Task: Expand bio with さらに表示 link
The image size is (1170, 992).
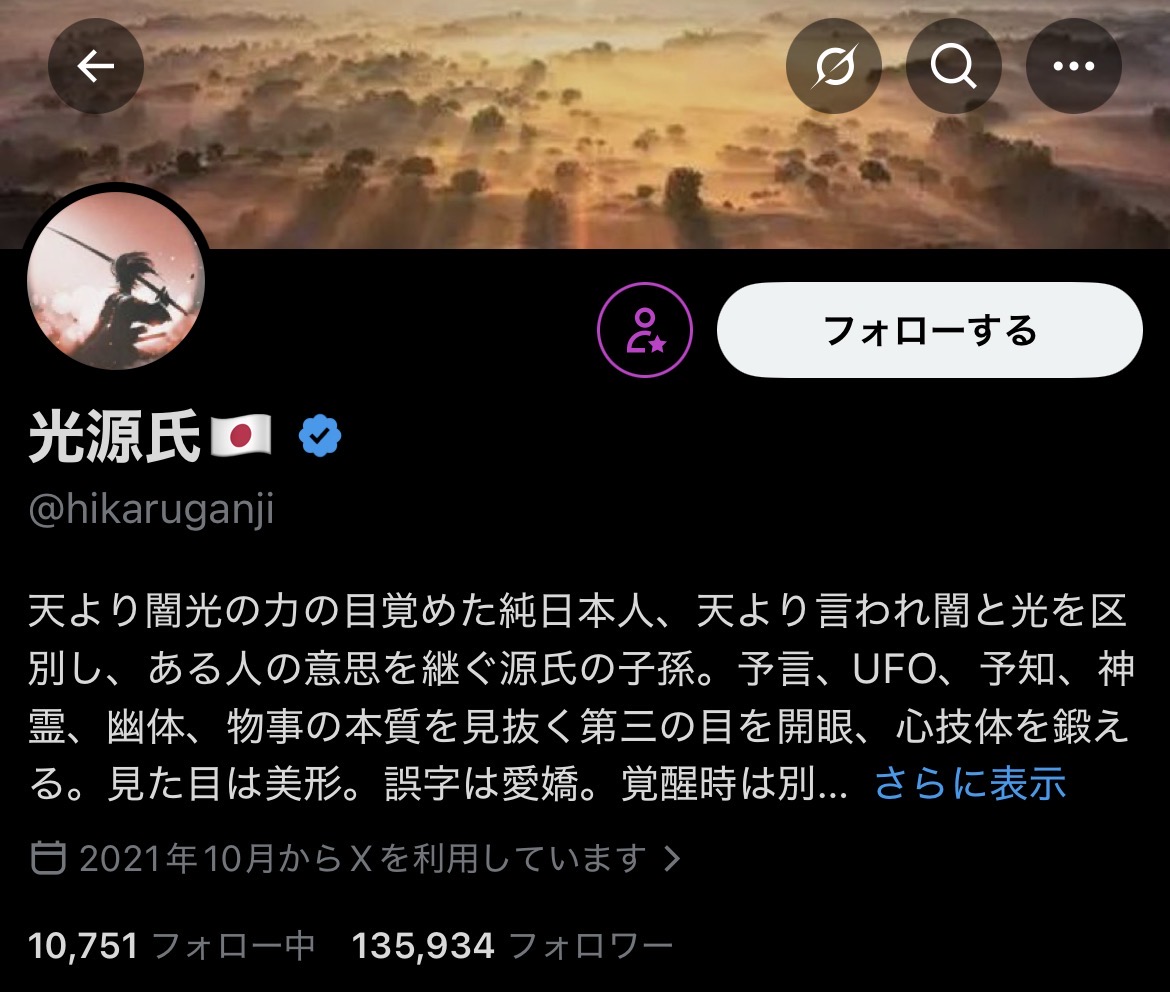Action: 970,783
